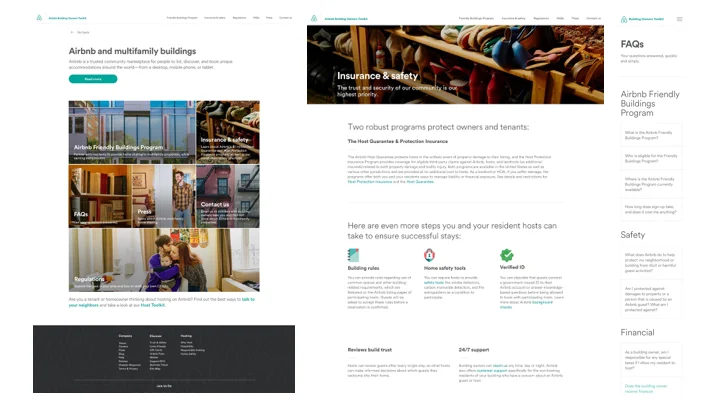Screen dimensions: 720x405
Task: Click the Host Protection Insurance link
Action: tap(370, 182)
